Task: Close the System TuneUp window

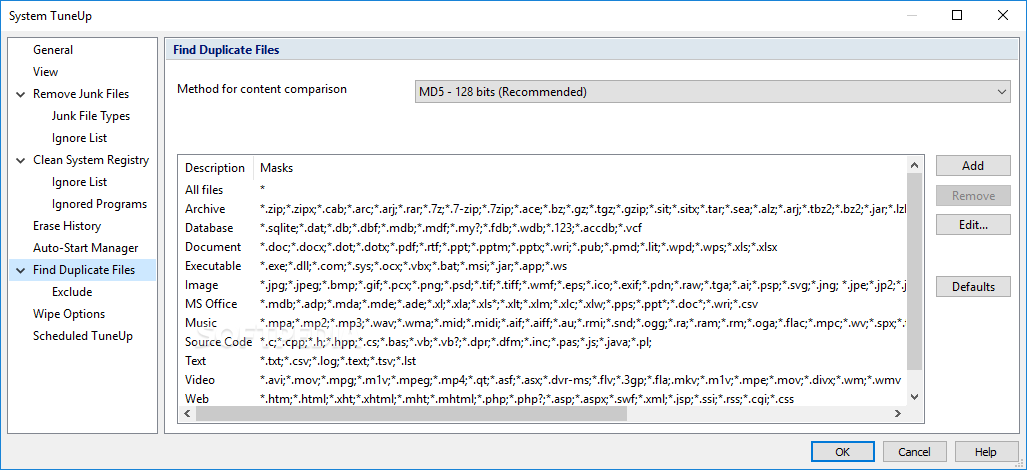Action: 1003,15
